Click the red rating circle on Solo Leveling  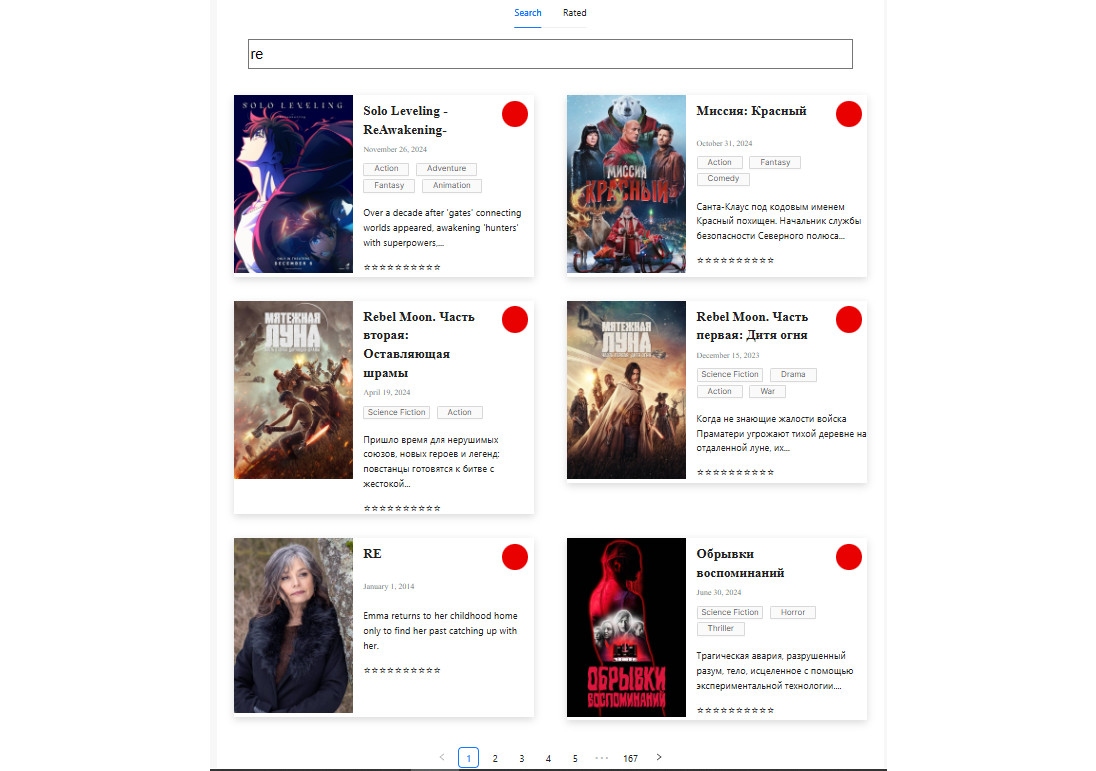(x=515, y=114)
